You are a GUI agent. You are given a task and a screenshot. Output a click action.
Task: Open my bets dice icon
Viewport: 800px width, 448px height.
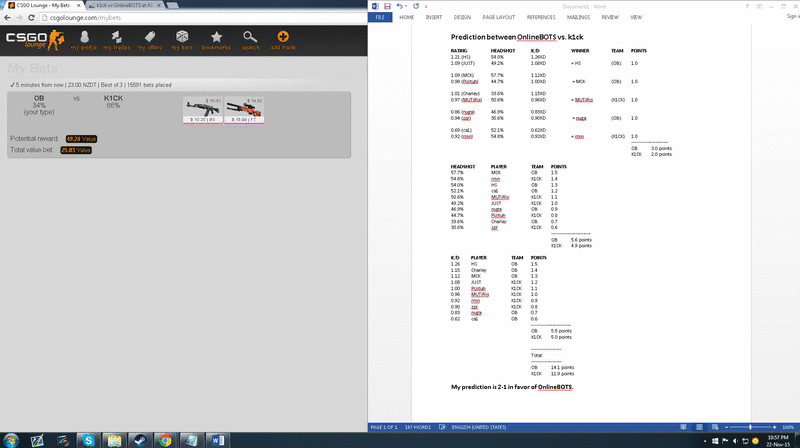[x=182, y=40]
